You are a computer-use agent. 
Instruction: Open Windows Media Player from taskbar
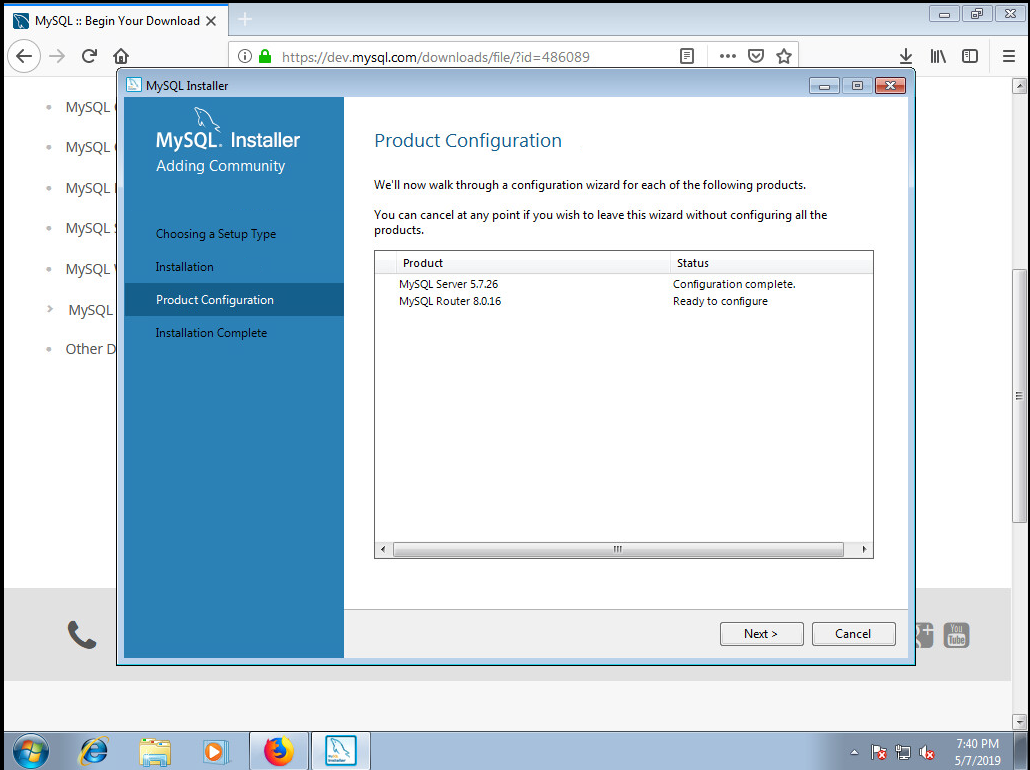[x=215, y=751]
